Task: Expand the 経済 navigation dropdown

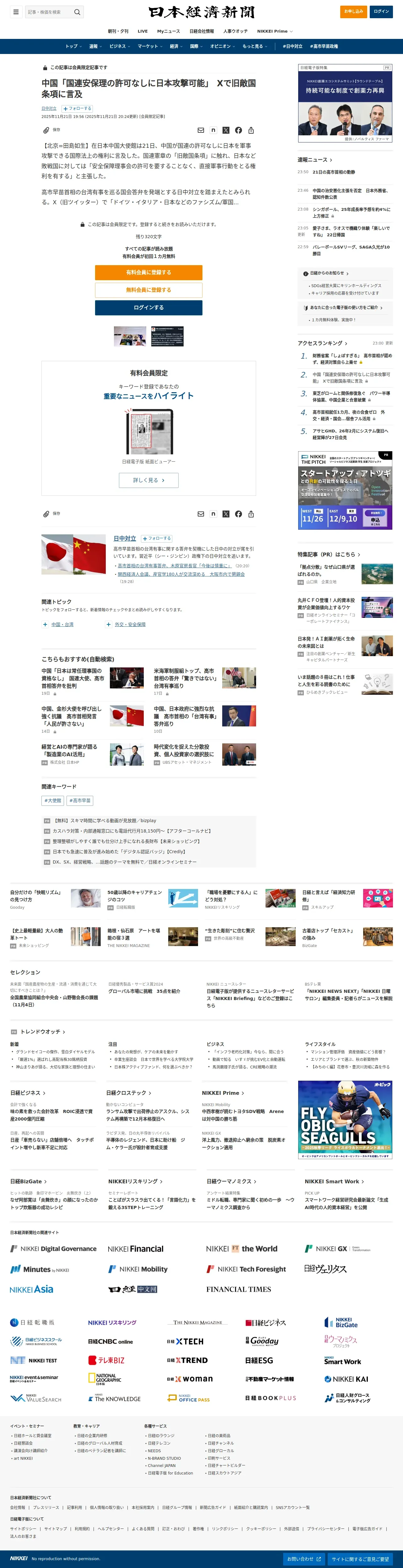Action: point(176,46)
